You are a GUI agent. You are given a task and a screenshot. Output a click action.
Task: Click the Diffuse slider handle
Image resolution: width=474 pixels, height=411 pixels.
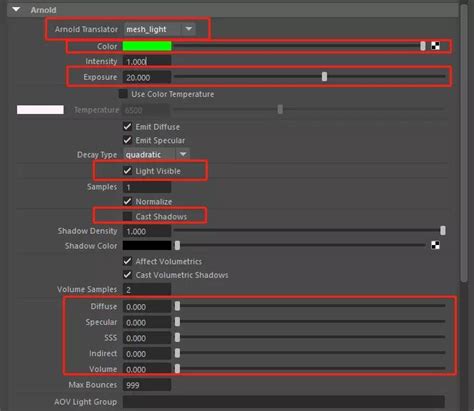[x=177, y=306]
